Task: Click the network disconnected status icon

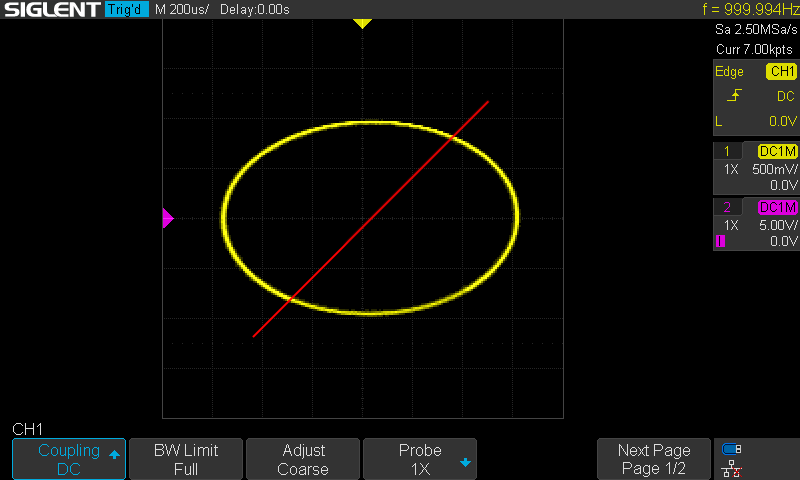Action: pos(732,468)
